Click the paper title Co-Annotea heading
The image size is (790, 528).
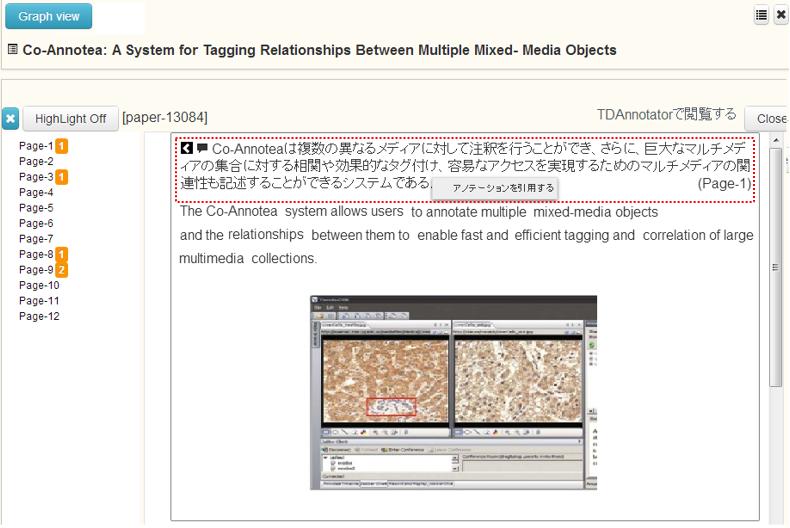pyautogui.click(x=319, y=50)
